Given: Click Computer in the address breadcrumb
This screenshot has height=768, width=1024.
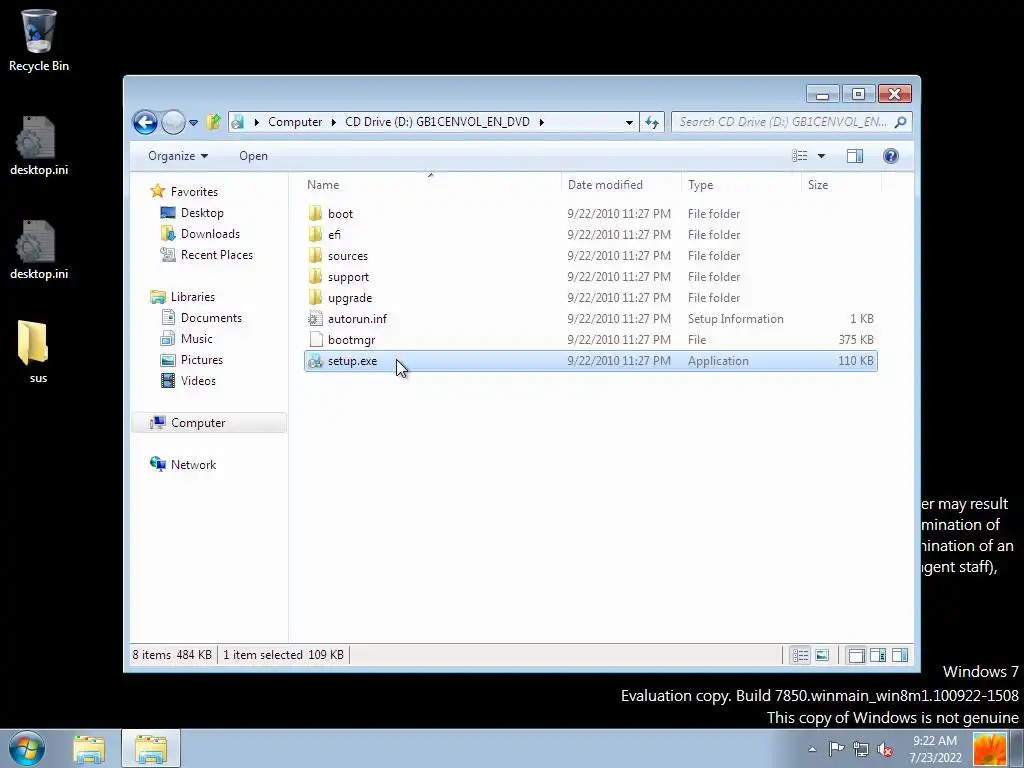Looking at the screenshot, I should 295,122.
